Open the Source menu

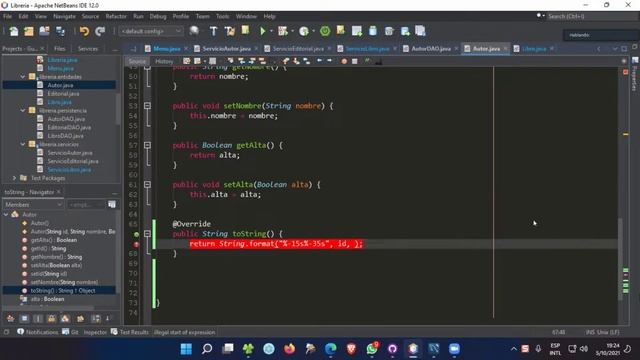point(90,16)
